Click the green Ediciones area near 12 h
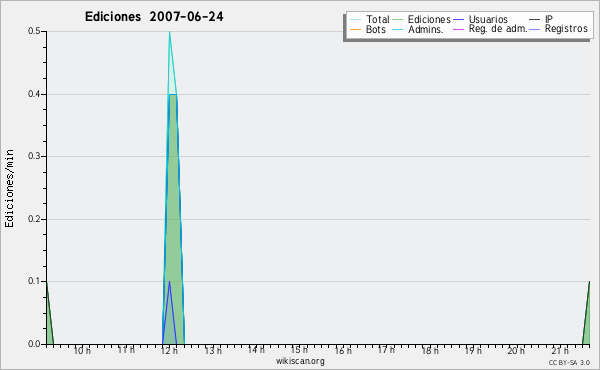 coord(173,218)
